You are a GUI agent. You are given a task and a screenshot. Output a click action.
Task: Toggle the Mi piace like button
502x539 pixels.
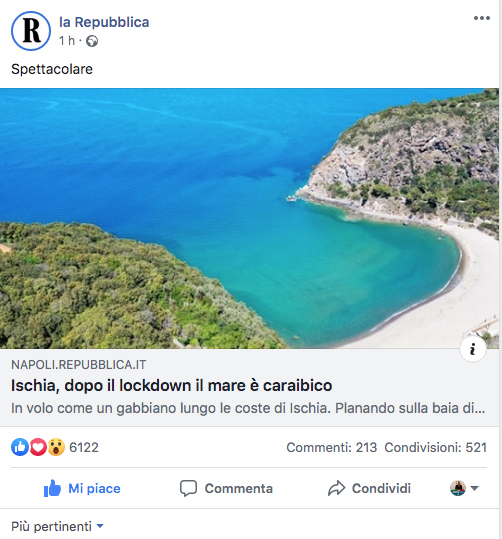pyautogui.click(x=82, y=488)
